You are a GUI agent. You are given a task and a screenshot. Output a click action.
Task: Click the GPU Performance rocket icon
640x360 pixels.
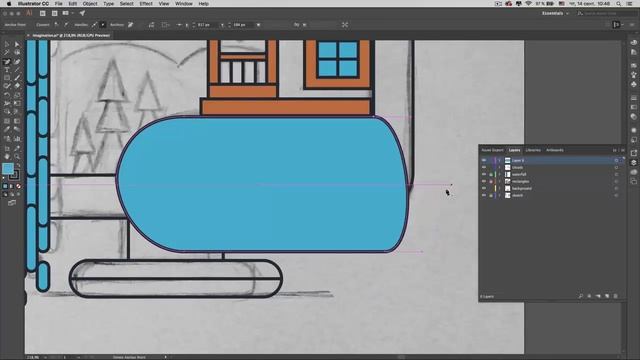(x=82, y=13)
